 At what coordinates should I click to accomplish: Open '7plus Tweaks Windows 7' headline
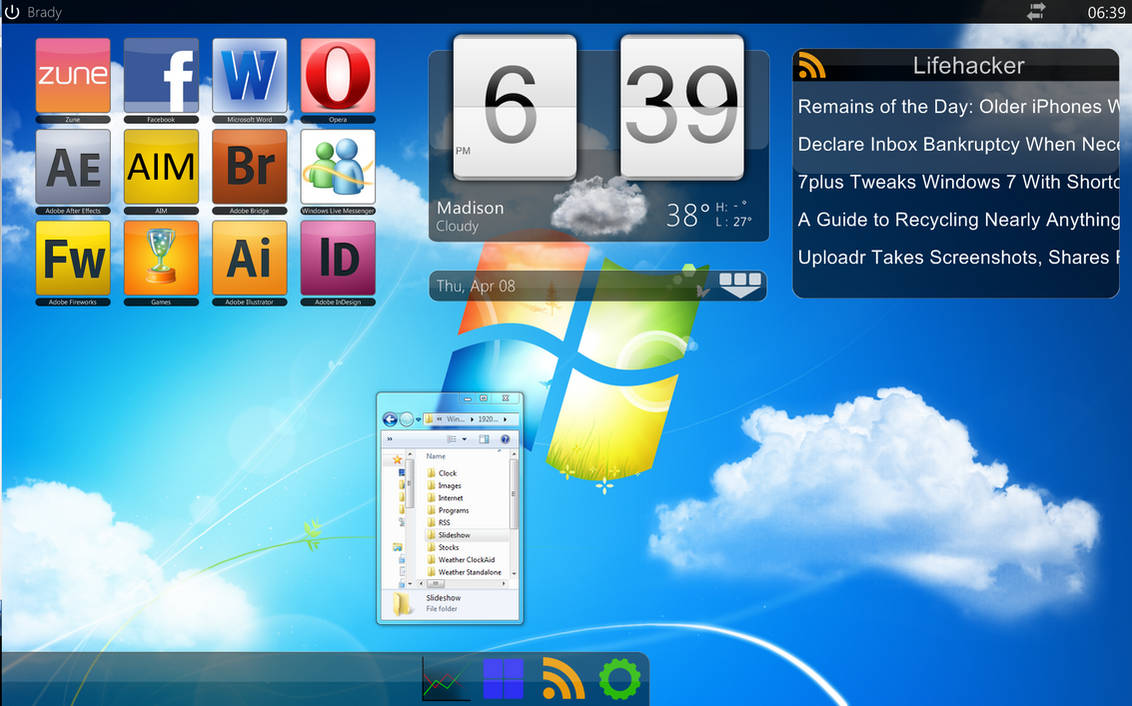[957, 182]
